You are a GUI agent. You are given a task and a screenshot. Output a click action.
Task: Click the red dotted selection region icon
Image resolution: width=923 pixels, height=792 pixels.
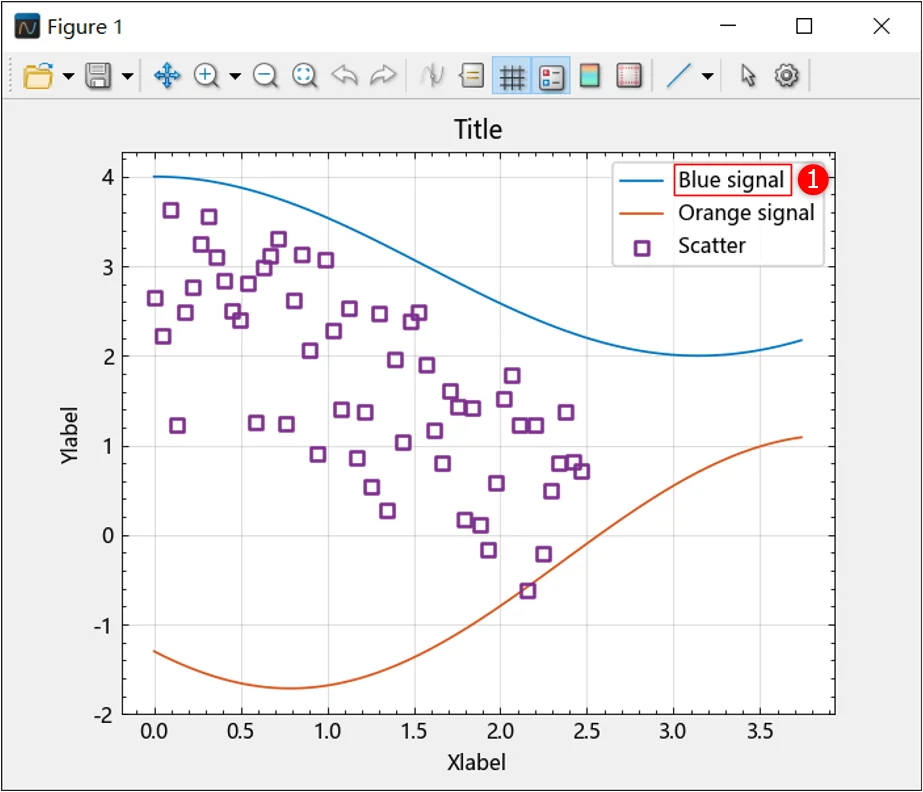(x=629, y=76)
